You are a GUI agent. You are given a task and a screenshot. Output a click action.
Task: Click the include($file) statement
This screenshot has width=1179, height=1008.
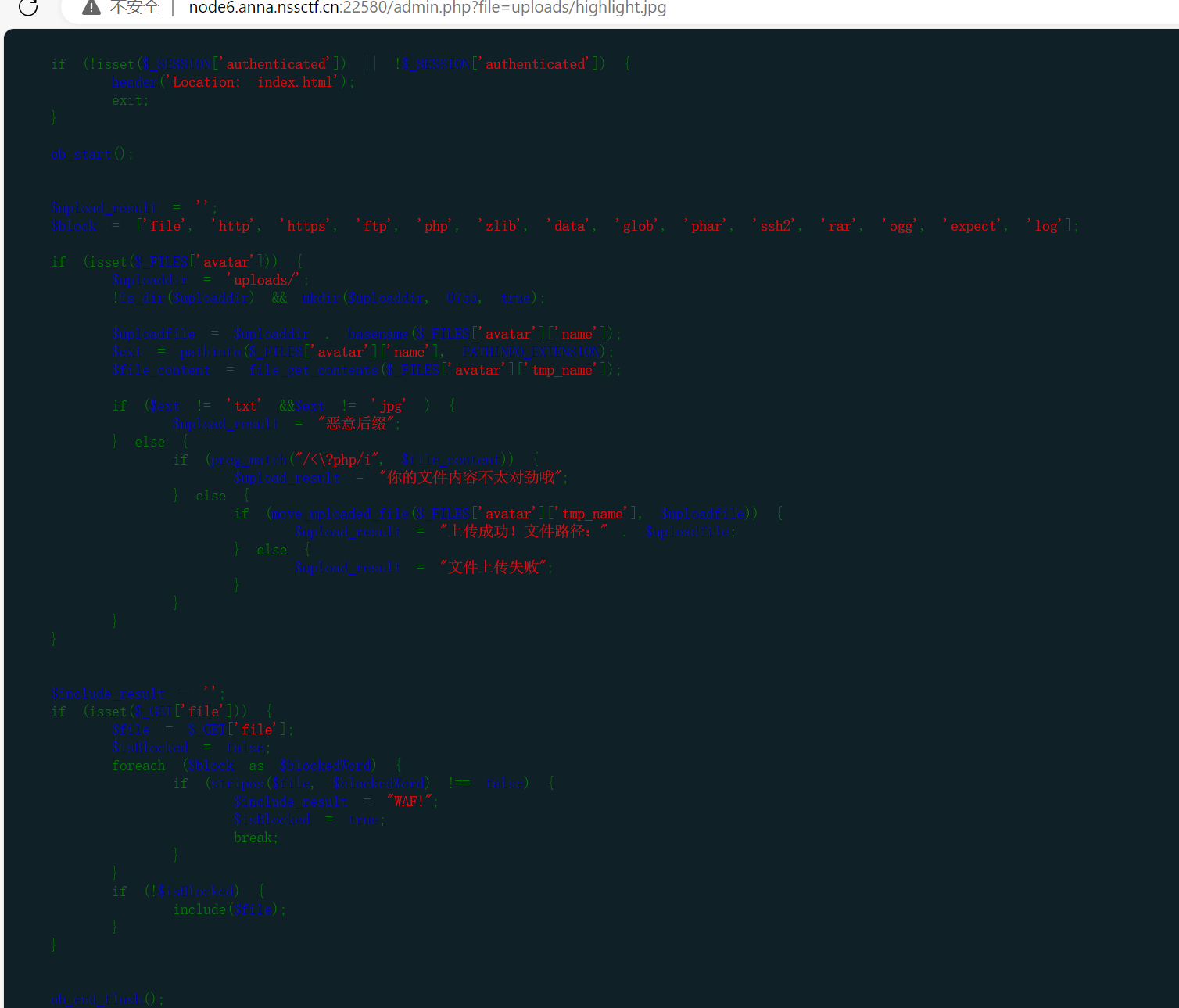click(229, 909)
